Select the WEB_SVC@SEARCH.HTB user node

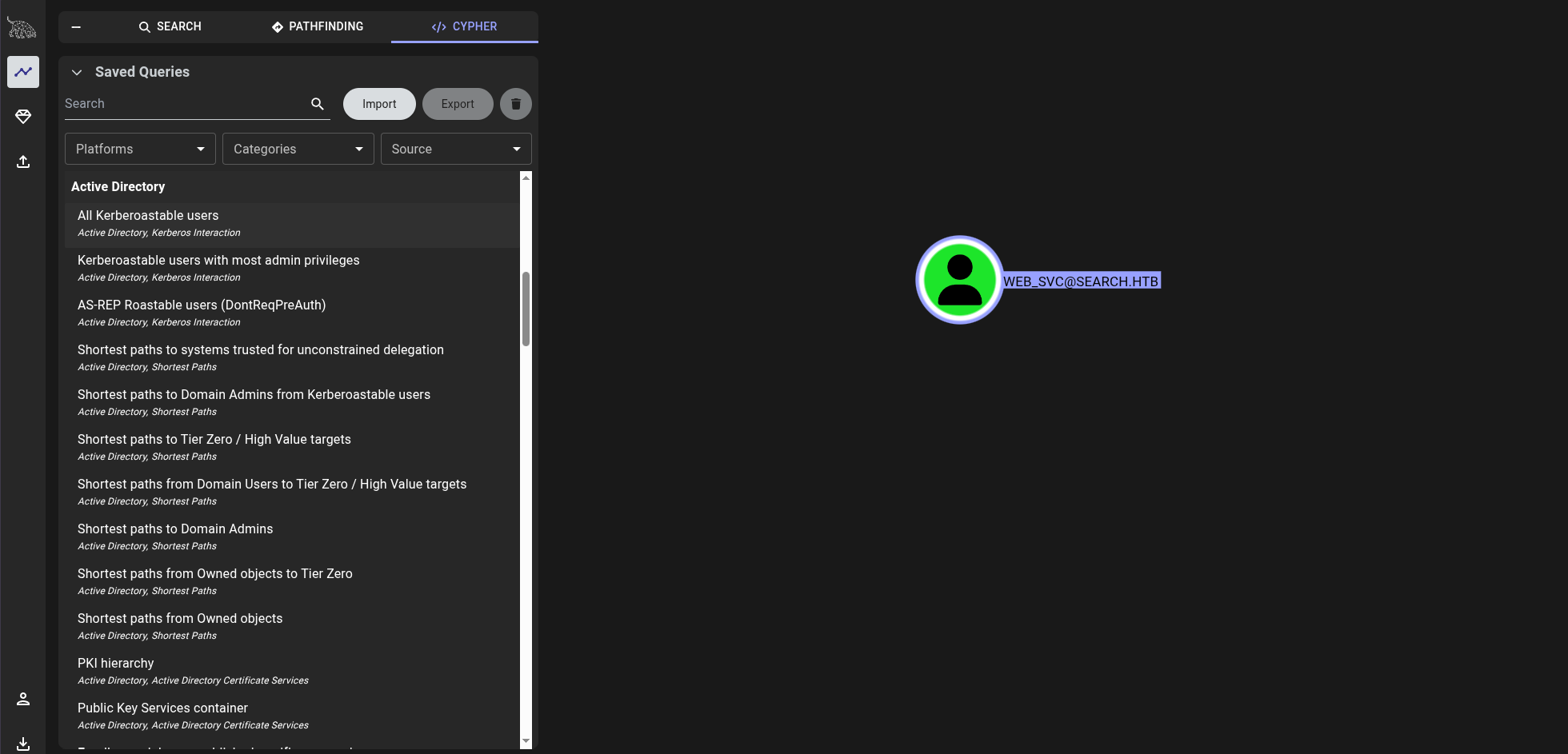click(x=959, y=280)
